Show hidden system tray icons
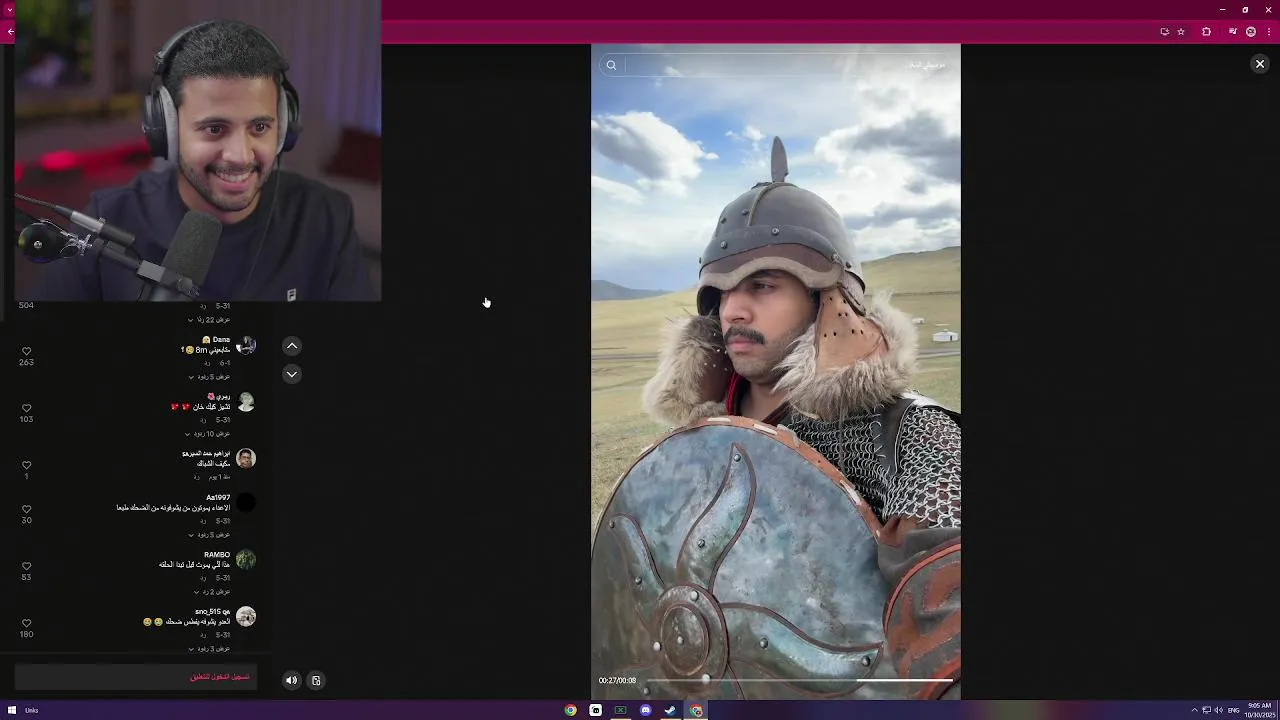Screen dimensions: 1280x720 [x=1194, y=710]
